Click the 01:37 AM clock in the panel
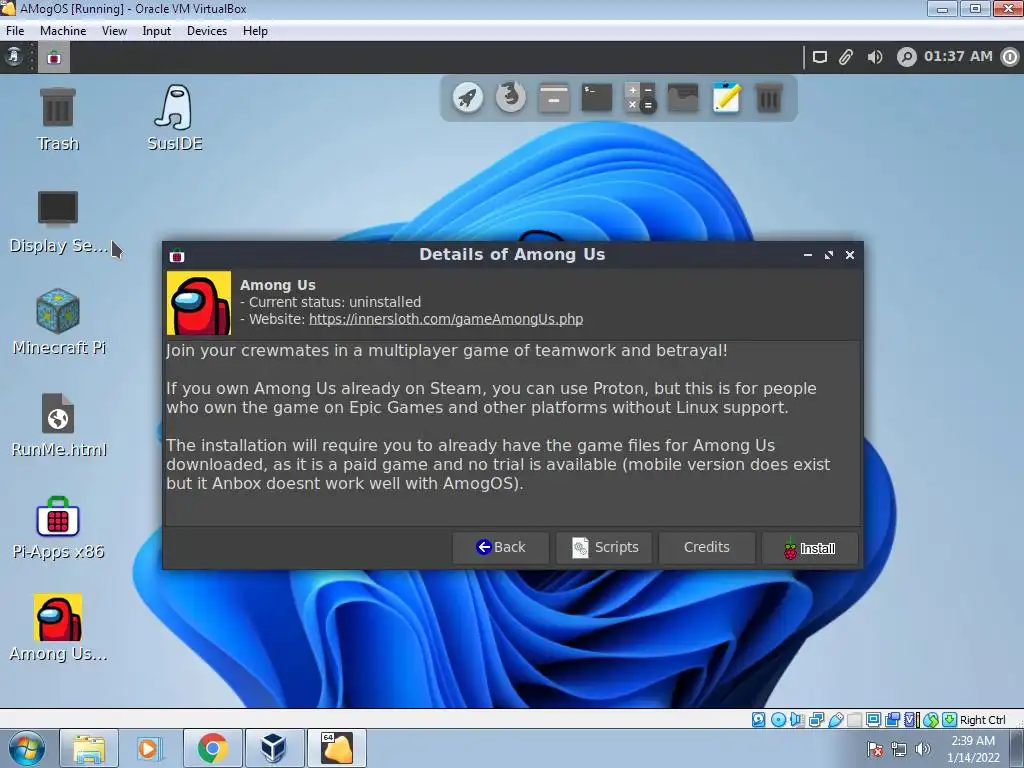 point(958,57)
